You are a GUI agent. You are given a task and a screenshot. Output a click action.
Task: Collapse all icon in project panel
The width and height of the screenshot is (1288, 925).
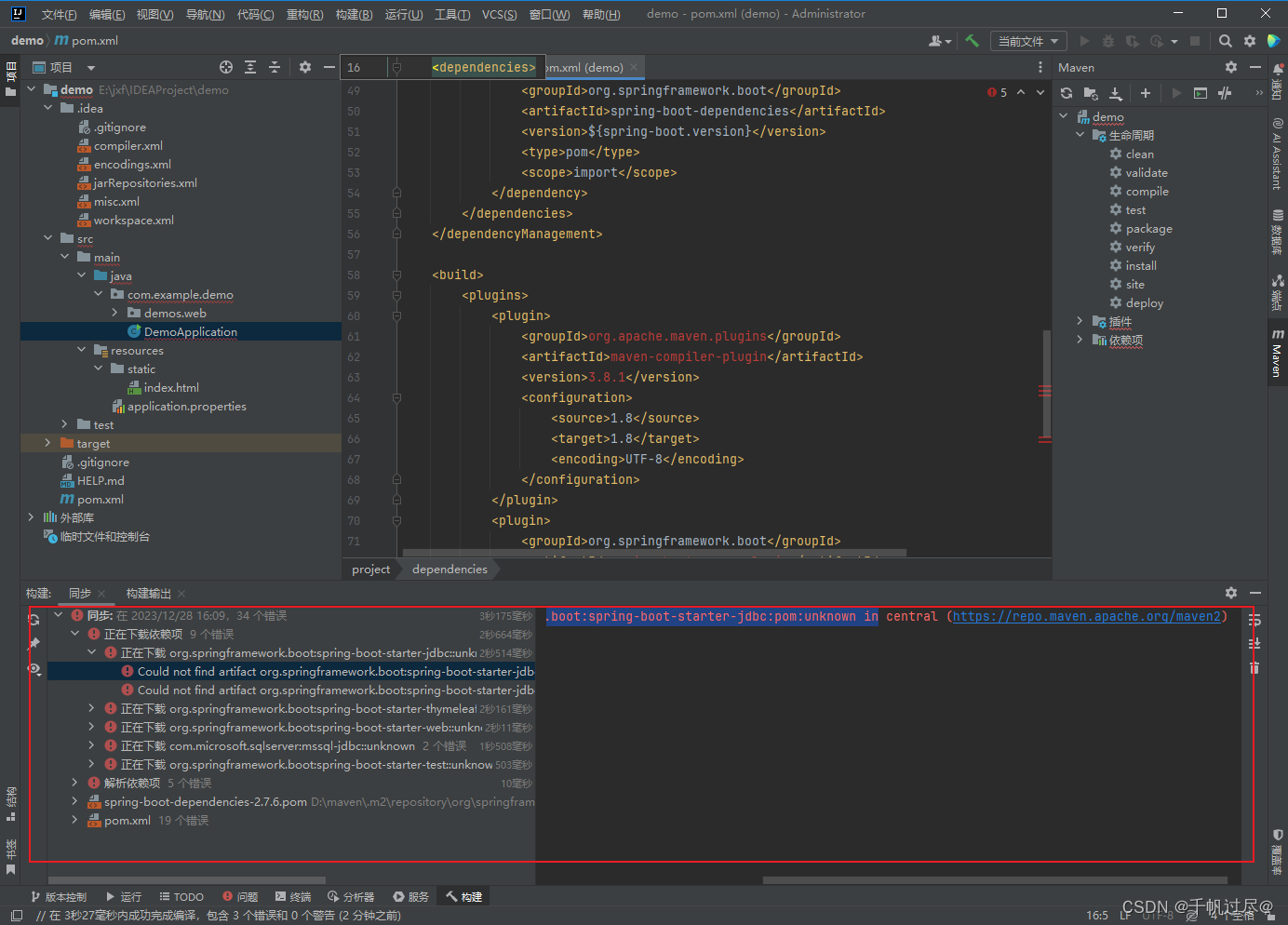[275, 67]
